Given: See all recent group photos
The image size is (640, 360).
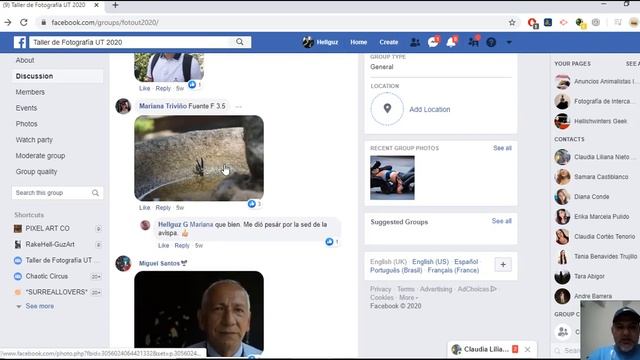Looking at the screenshot, I should (x=502, y=148).
